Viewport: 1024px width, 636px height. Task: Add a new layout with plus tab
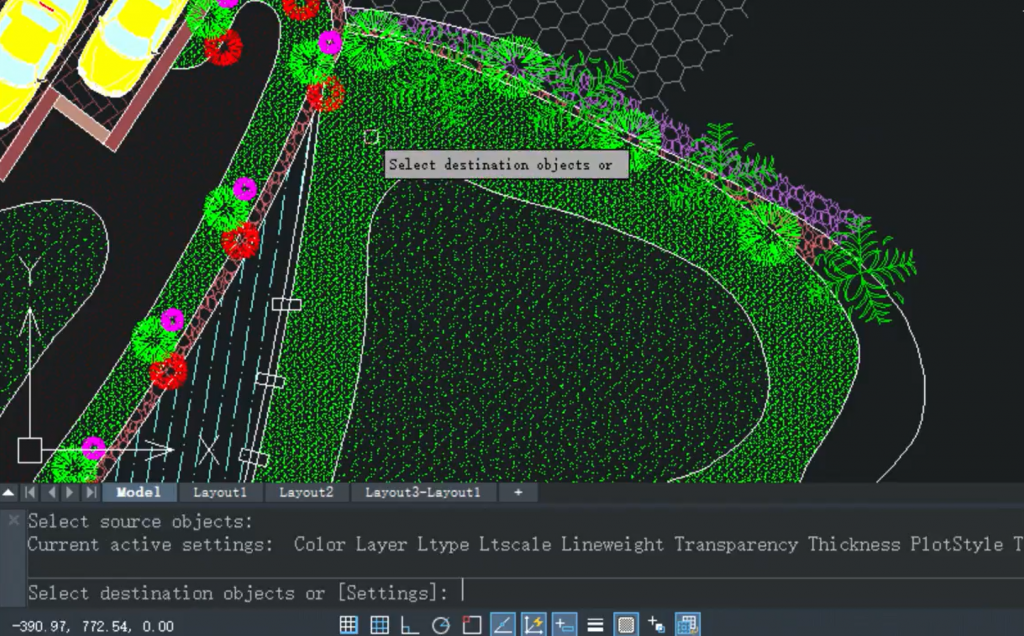coord(517,492)
